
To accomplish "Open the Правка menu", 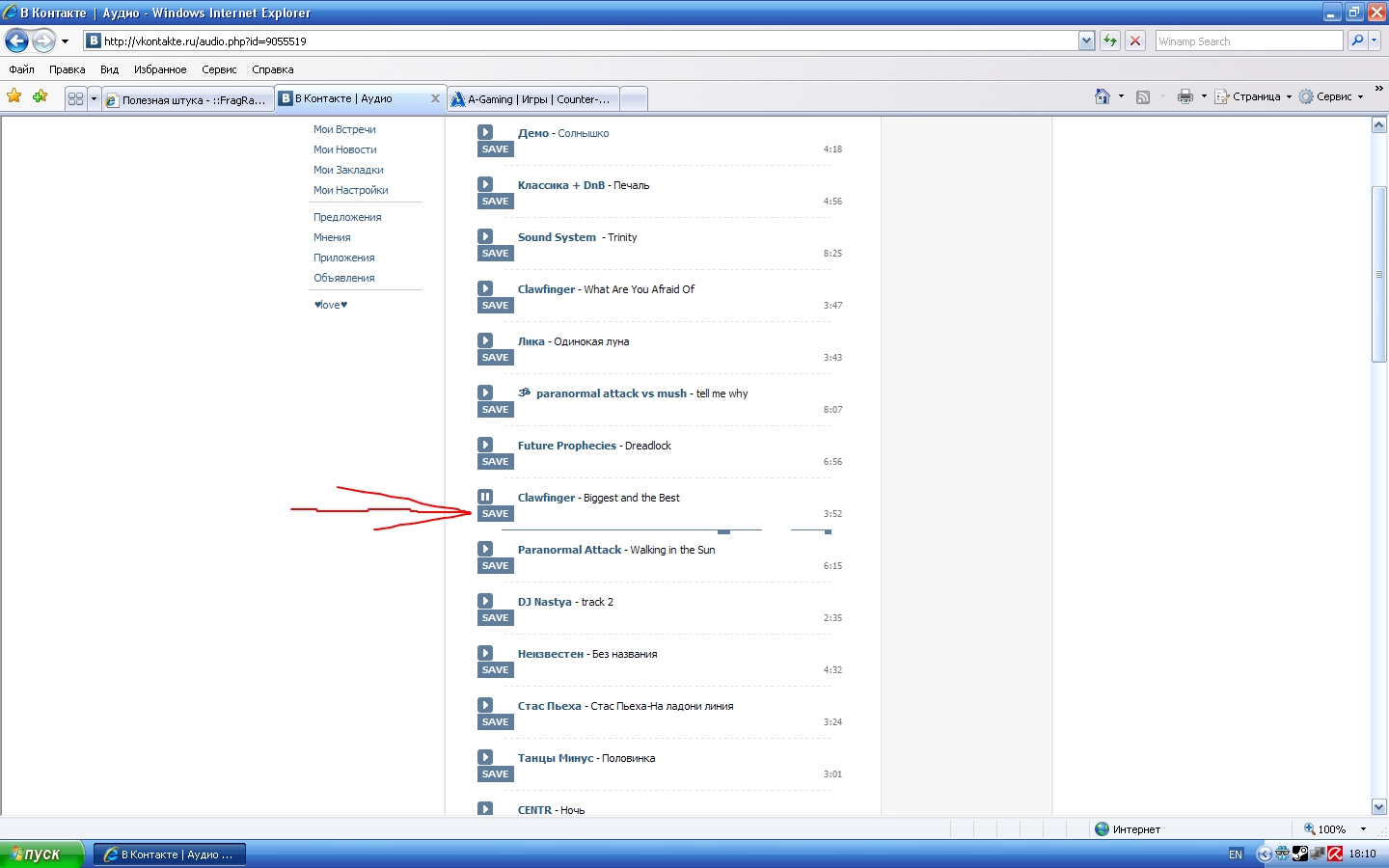I will (x=68, y=69).
